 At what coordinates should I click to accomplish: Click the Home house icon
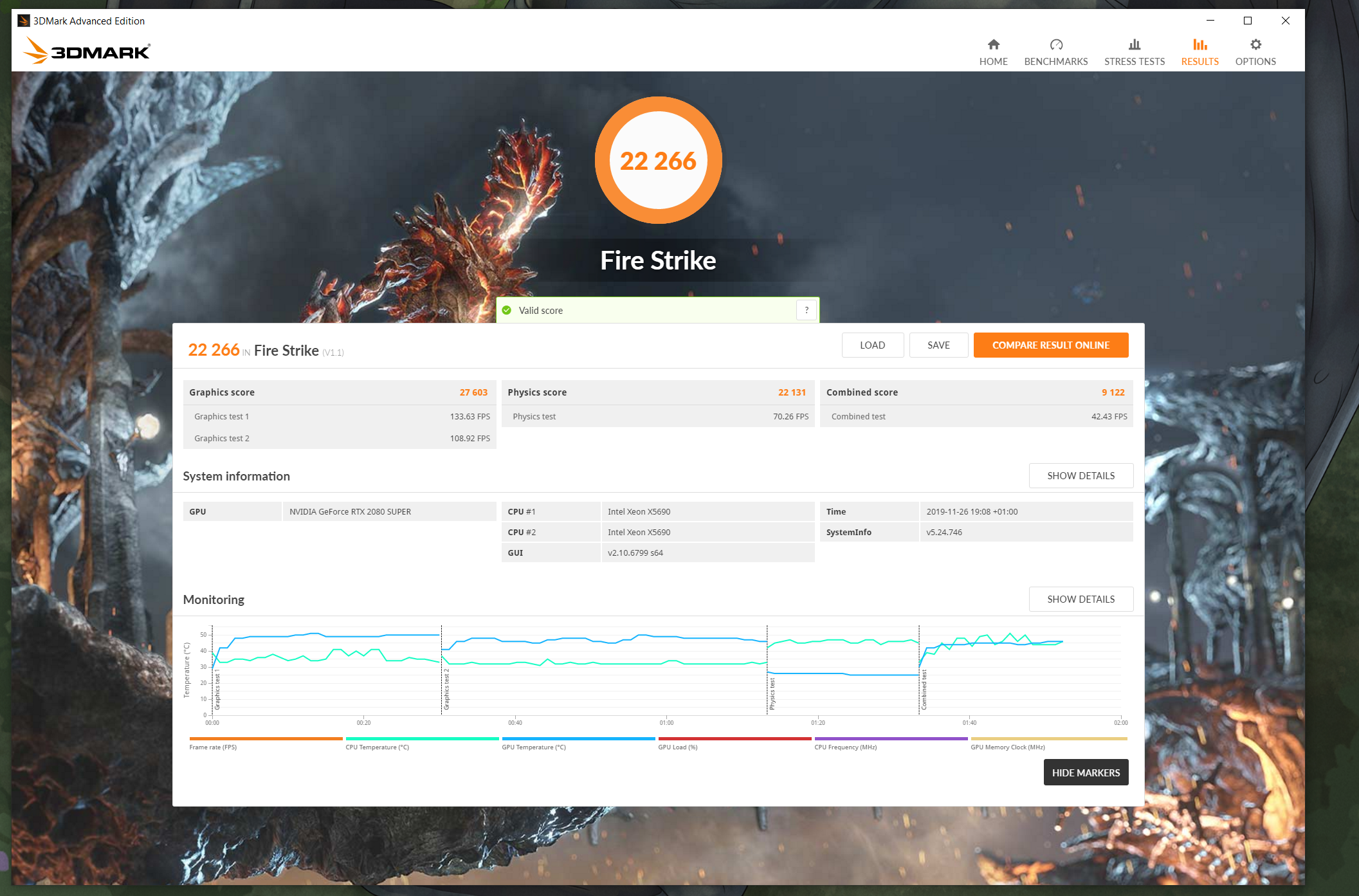point(993,44)
